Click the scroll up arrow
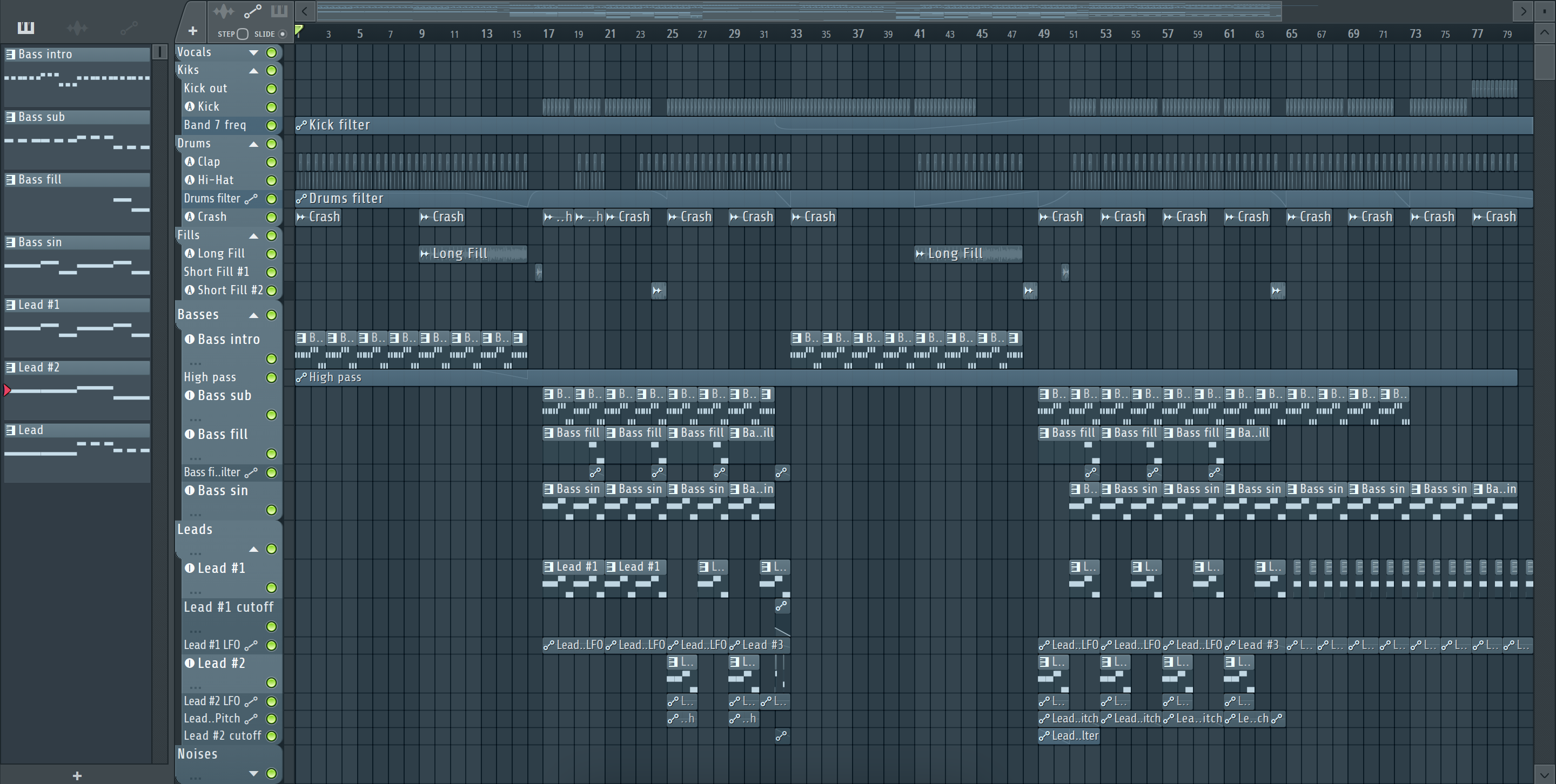This screenshot has height=784, width=1556. [x=1544, y=33]
